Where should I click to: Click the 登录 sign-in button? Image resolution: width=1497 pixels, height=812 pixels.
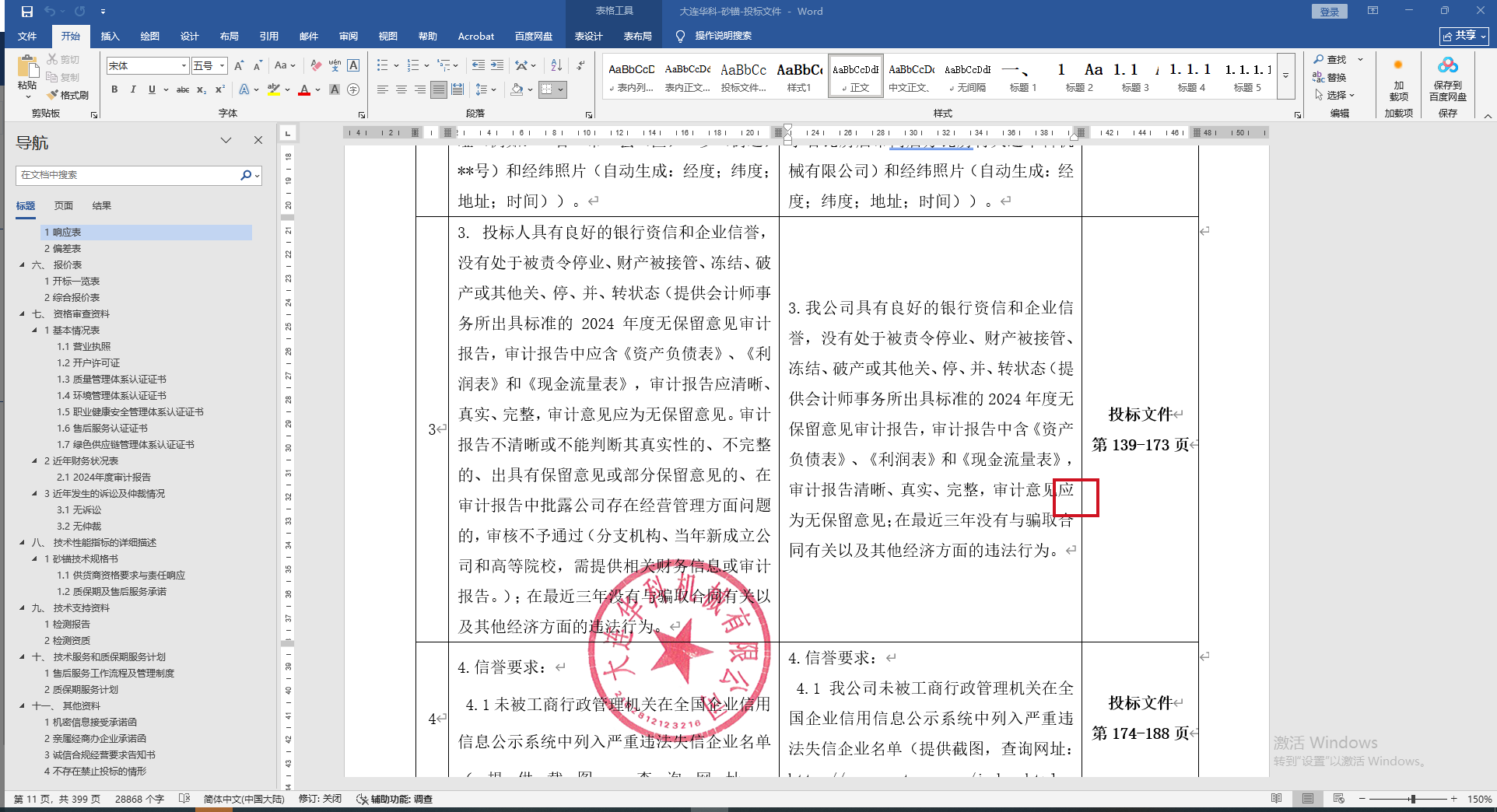1329,12
